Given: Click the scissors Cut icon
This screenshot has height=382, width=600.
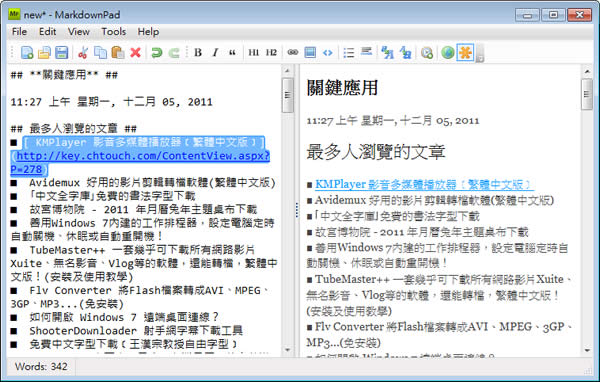Looking at the screenshot, I should [x=83, y=52].
